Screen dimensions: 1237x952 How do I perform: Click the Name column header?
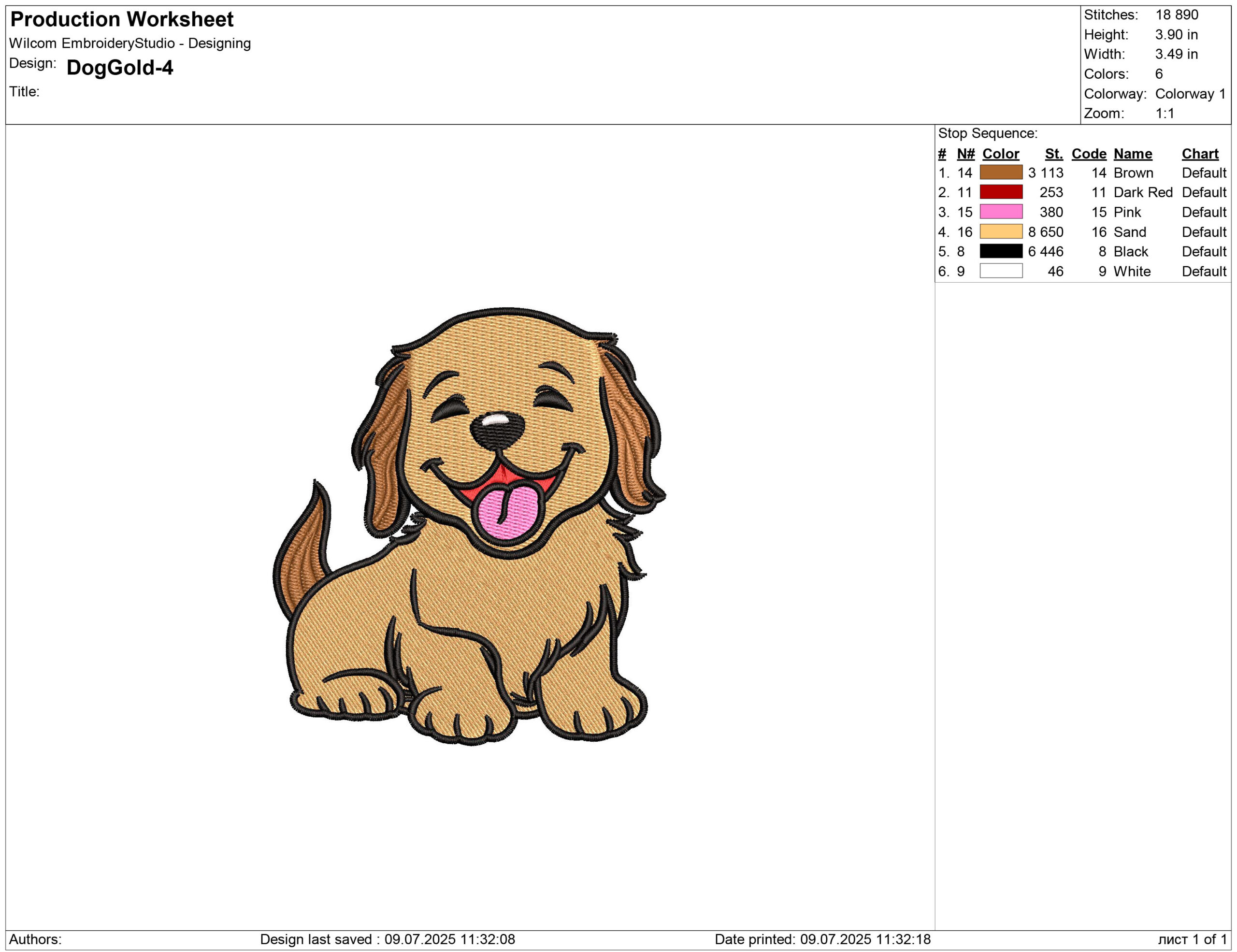pos(1132,154)
